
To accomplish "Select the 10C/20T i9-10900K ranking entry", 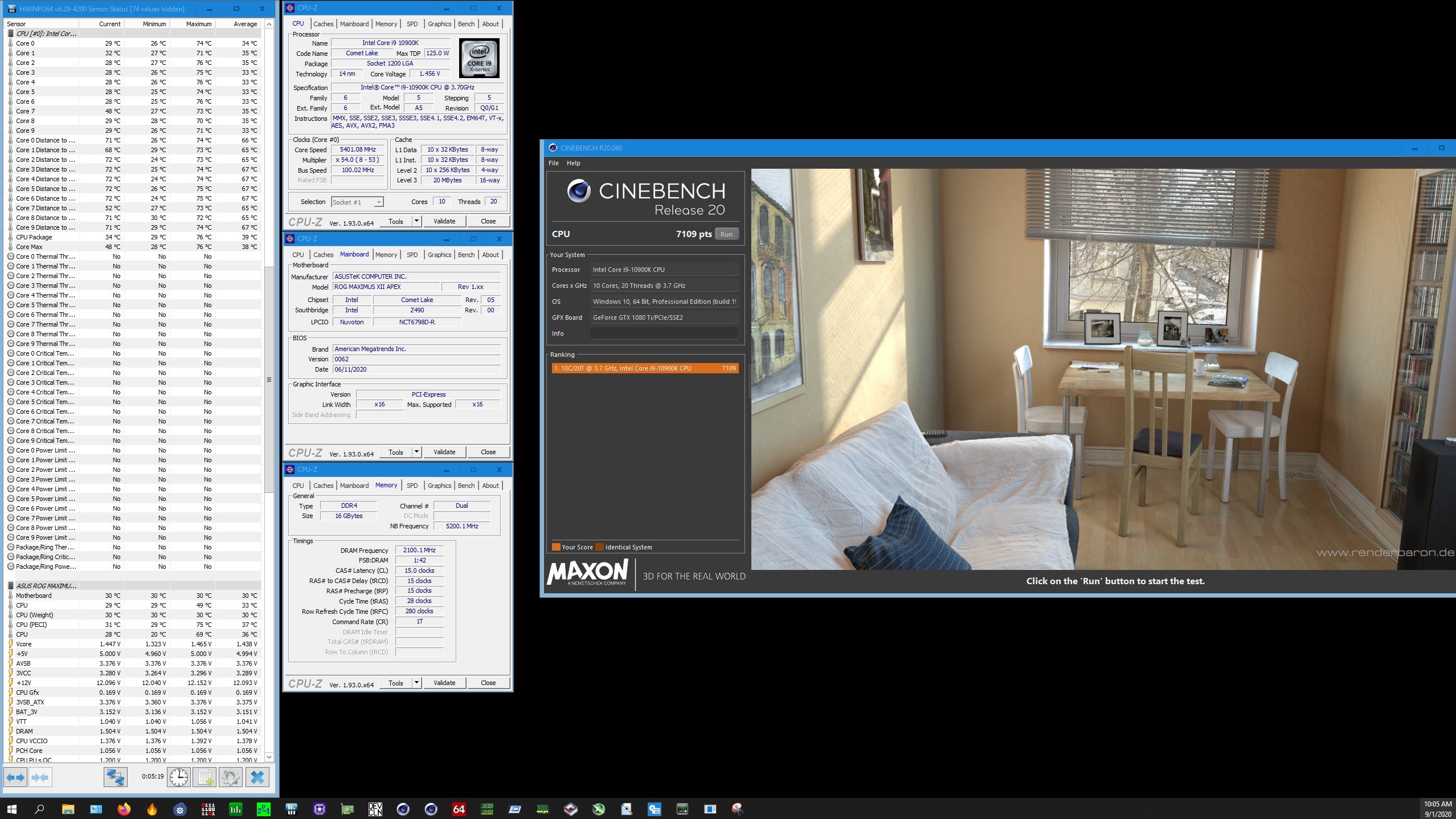I will pyautogui.click(x=645, y=368).
